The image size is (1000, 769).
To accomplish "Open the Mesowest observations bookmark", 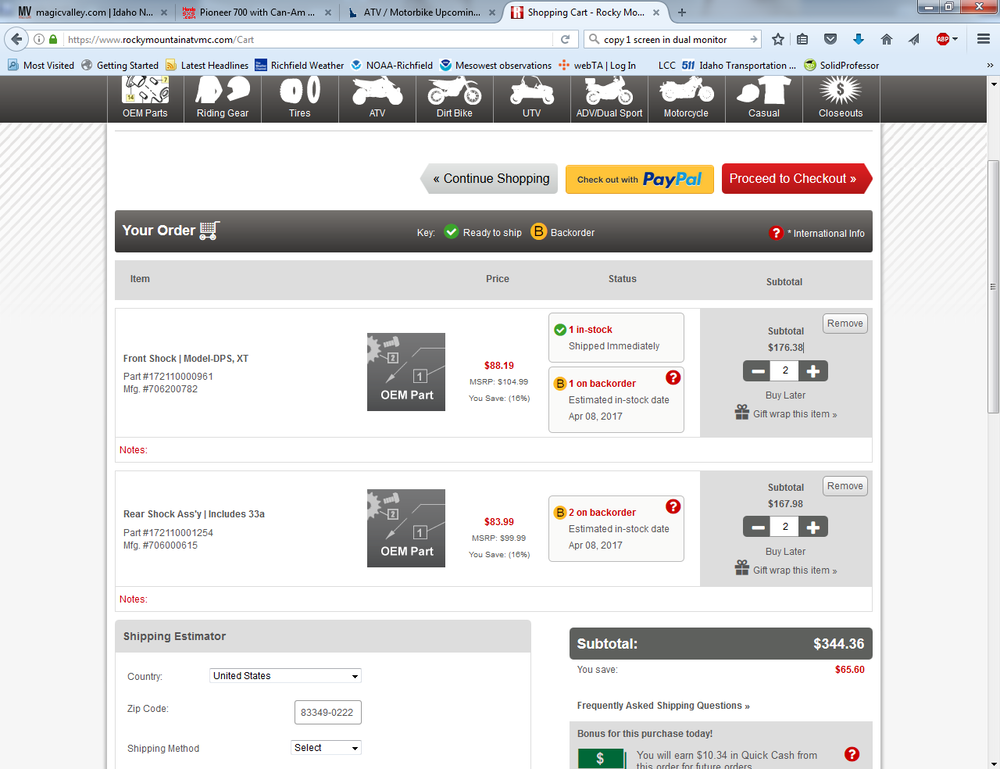I will (x=496, y=66).
